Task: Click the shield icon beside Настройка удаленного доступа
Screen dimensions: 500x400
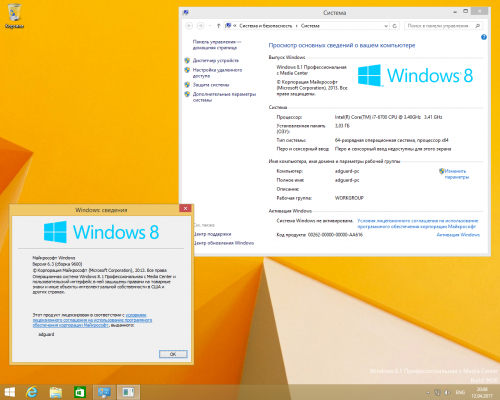Action: [x=187, y=70]
